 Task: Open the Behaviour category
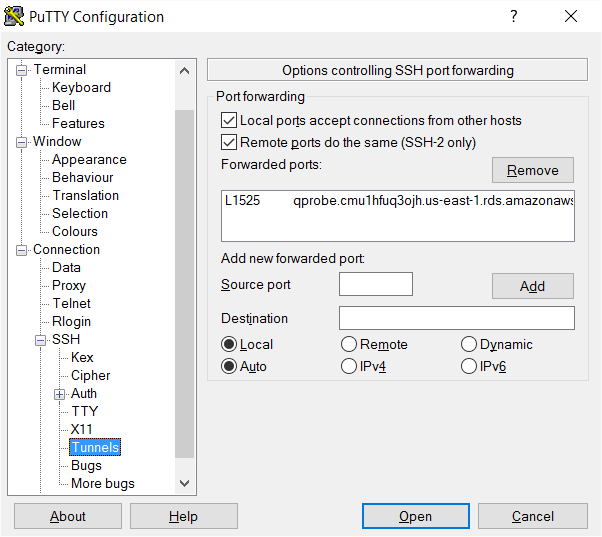83,177
